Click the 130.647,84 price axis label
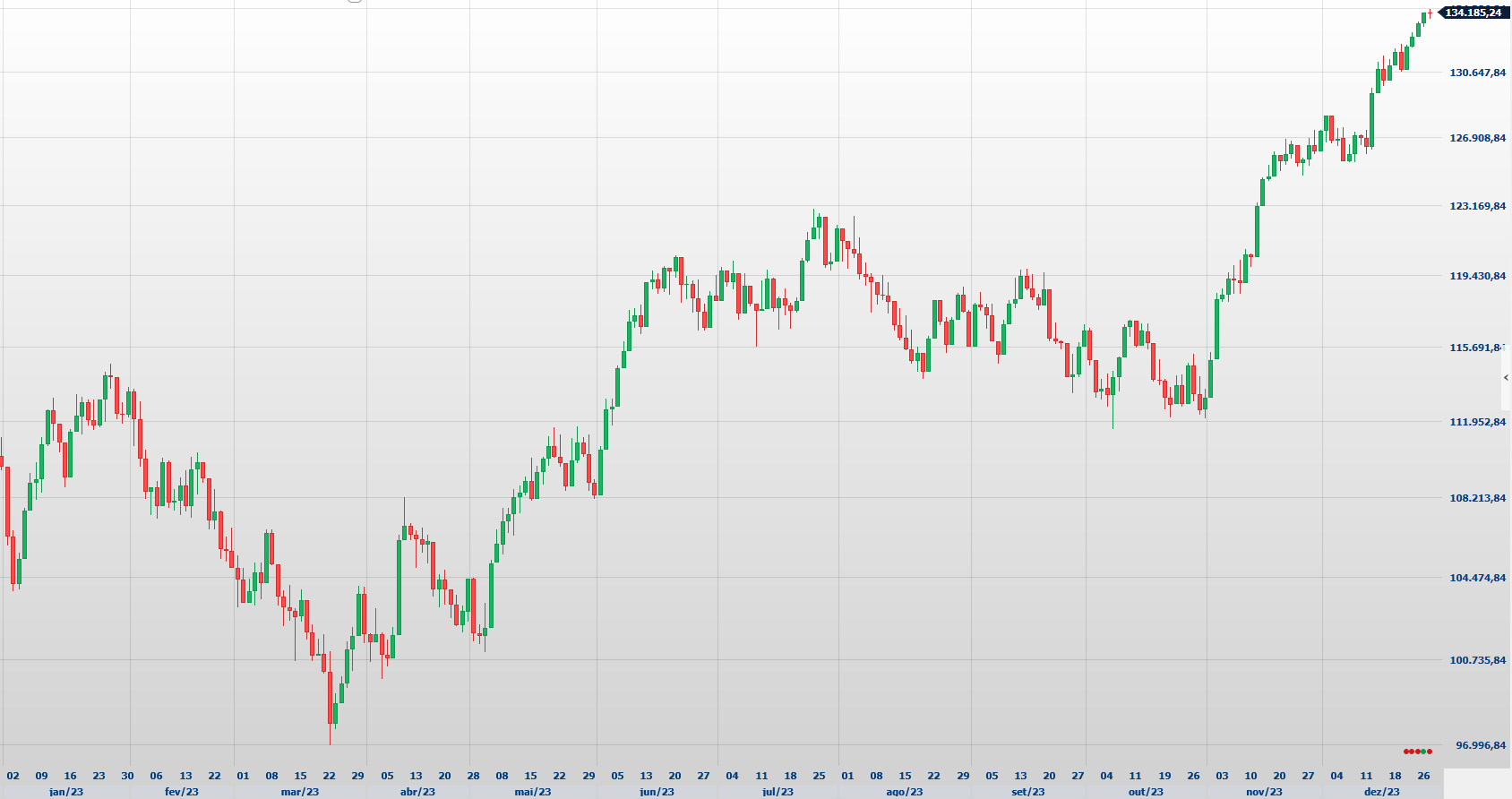The width and height of the screenshot is (1512, 799). (x=1477, y=73)
